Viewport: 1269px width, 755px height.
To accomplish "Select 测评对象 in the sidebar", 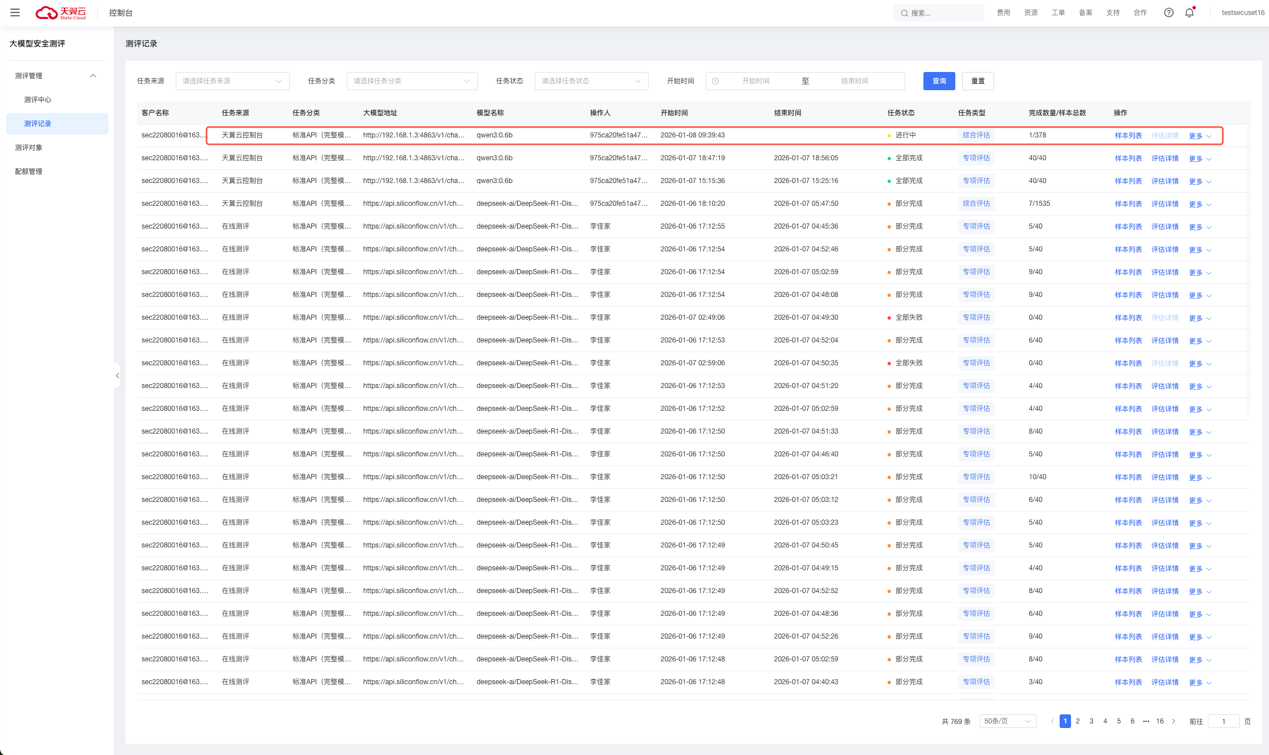I will (x=29, y=148).
